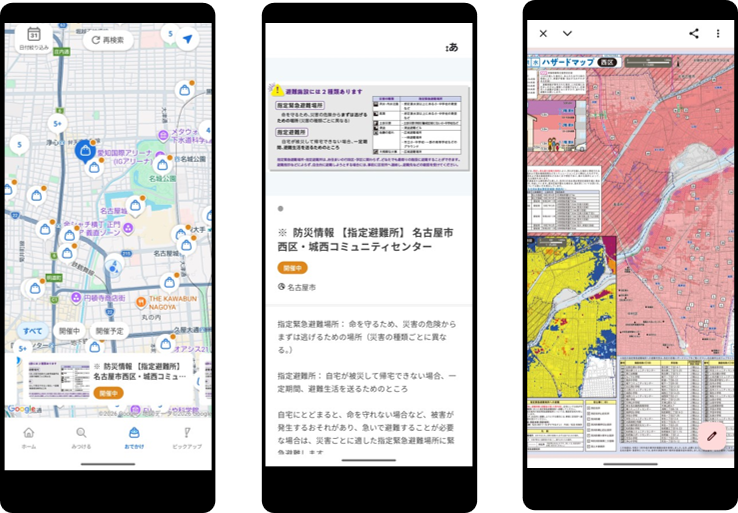Tap the 再検索 button on the map
Image resolution: width=738 pixels, height=513 pixels.
click(x=108, y=40)
